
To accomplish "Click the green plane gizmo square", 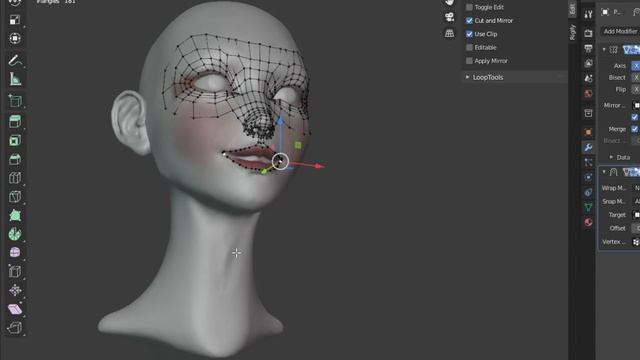I will 298,145.
